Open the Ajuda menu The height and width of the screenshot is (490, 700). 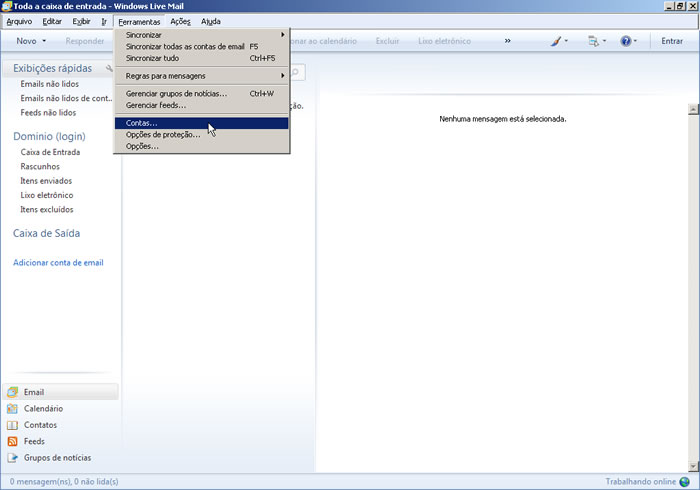211,21
